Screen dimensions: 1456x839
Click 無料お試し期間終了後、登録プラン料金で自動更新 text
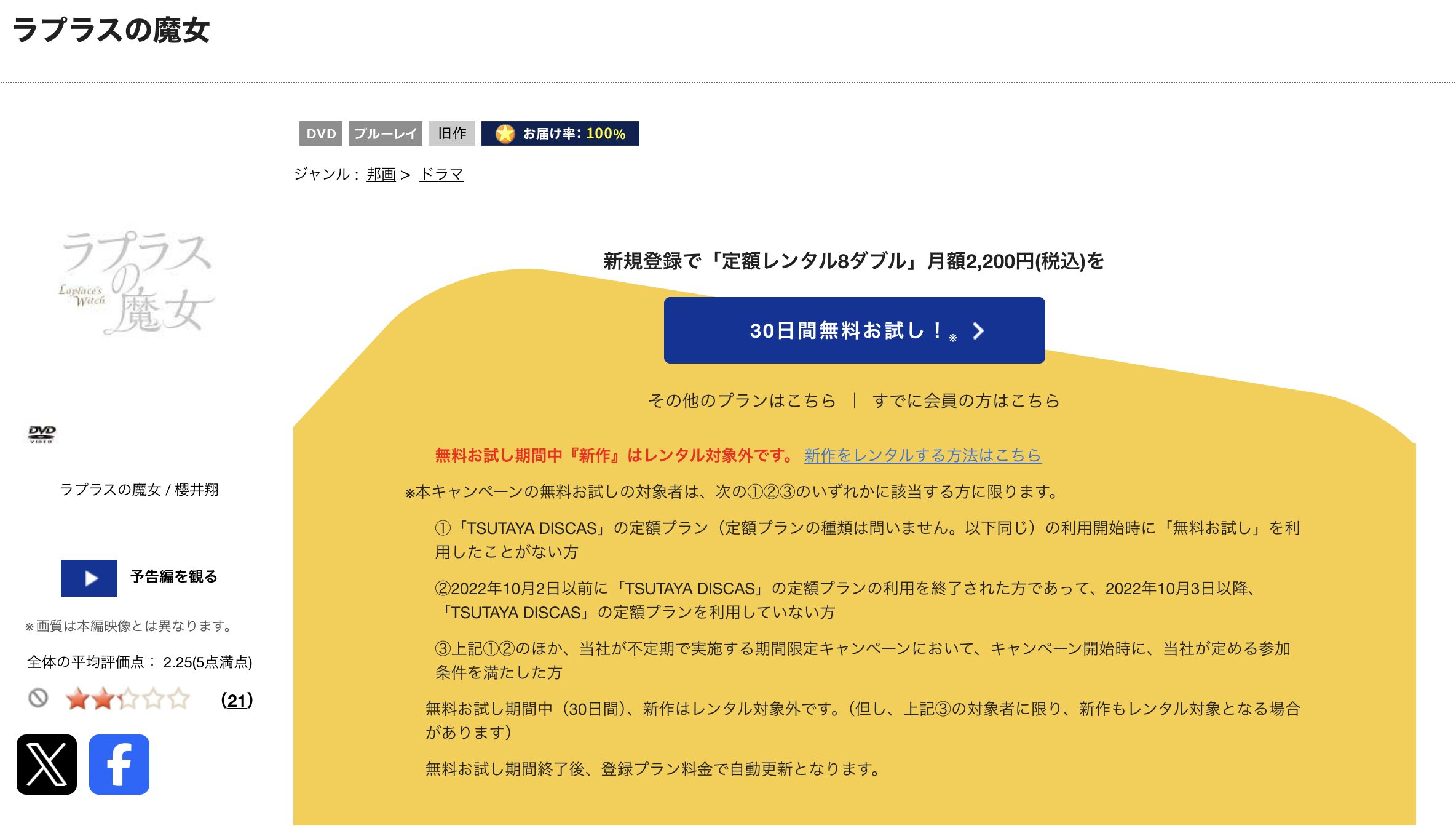click(x=654, y=769)
